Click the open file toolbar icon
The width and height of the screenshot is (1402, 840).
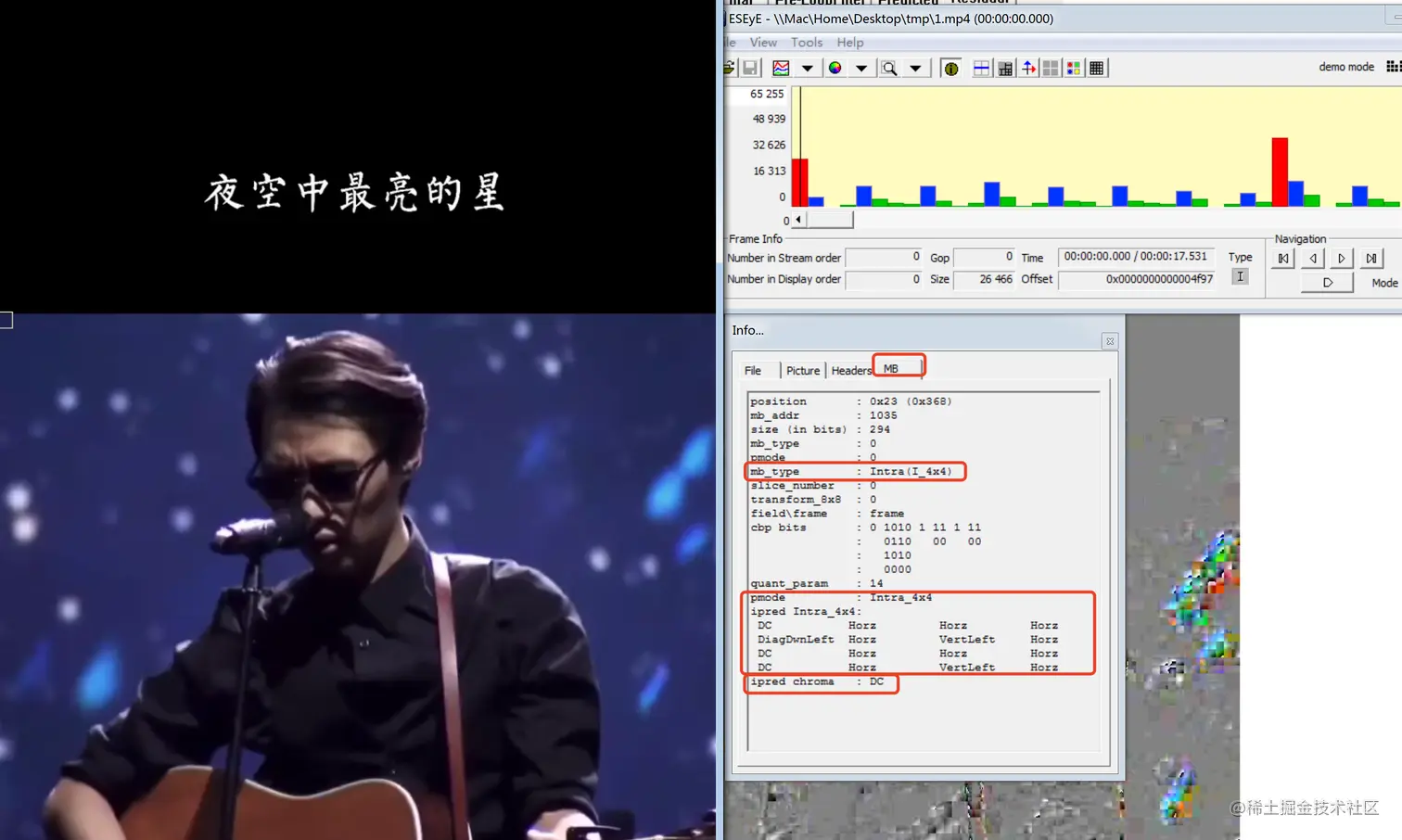tap(730, 68)
